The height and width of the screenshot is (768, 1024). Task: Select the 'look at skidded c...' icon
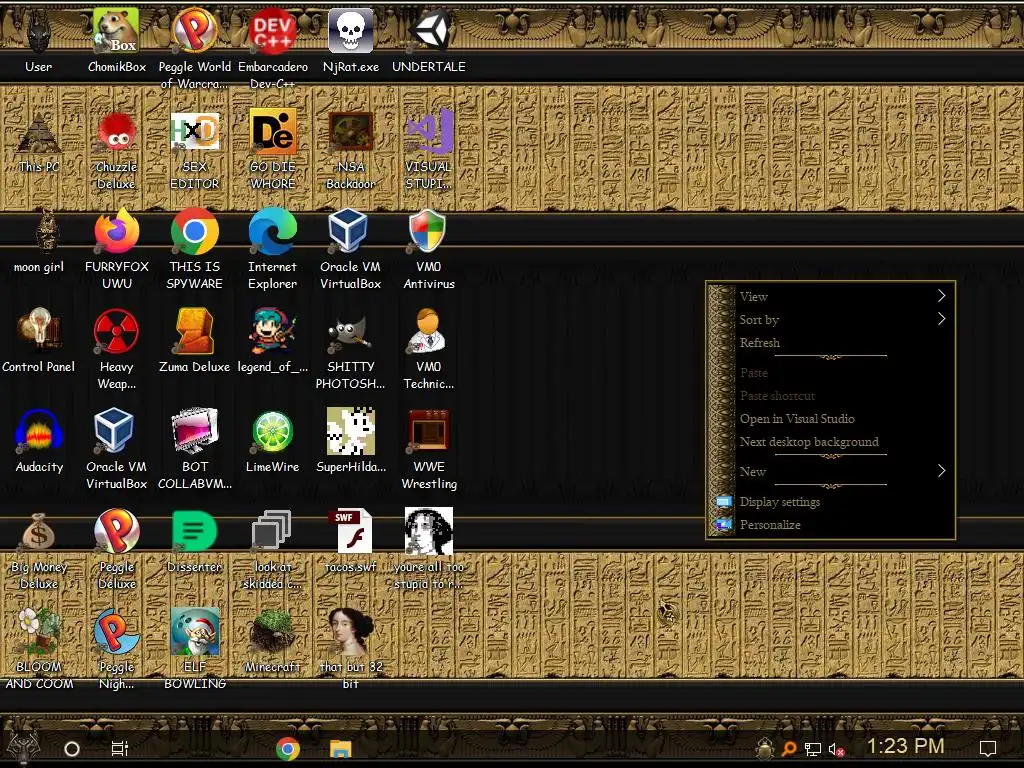272,532
